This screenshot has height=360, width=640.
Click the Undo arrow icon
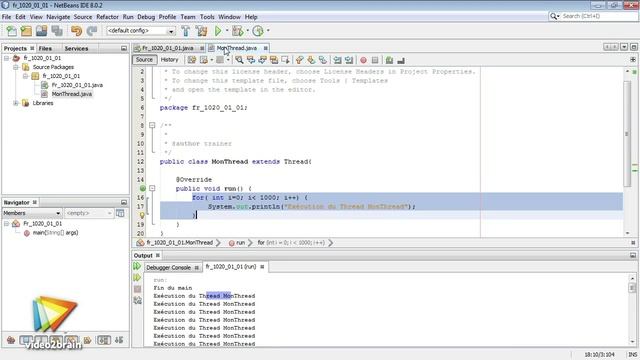point(76,31)
